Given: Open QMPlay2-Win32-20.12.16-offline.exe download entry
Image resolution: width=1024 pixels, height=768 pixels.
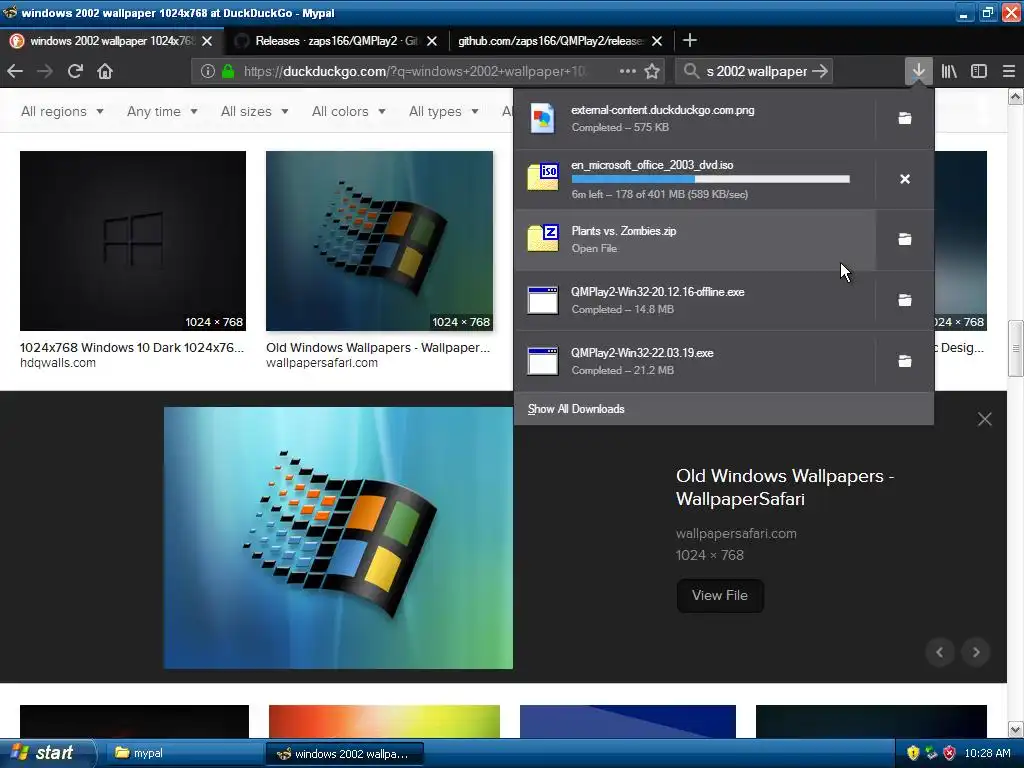Looking at the screenshot, I should [696, 300].
